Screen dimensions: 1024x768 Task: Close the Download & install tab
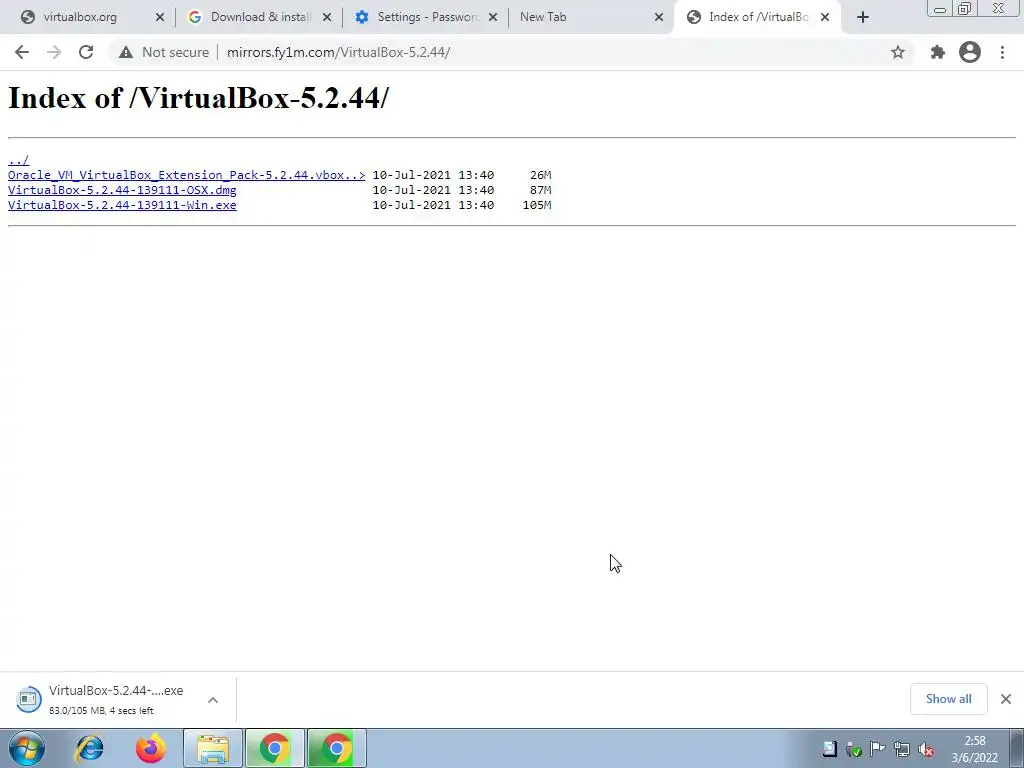coord(327,18)
